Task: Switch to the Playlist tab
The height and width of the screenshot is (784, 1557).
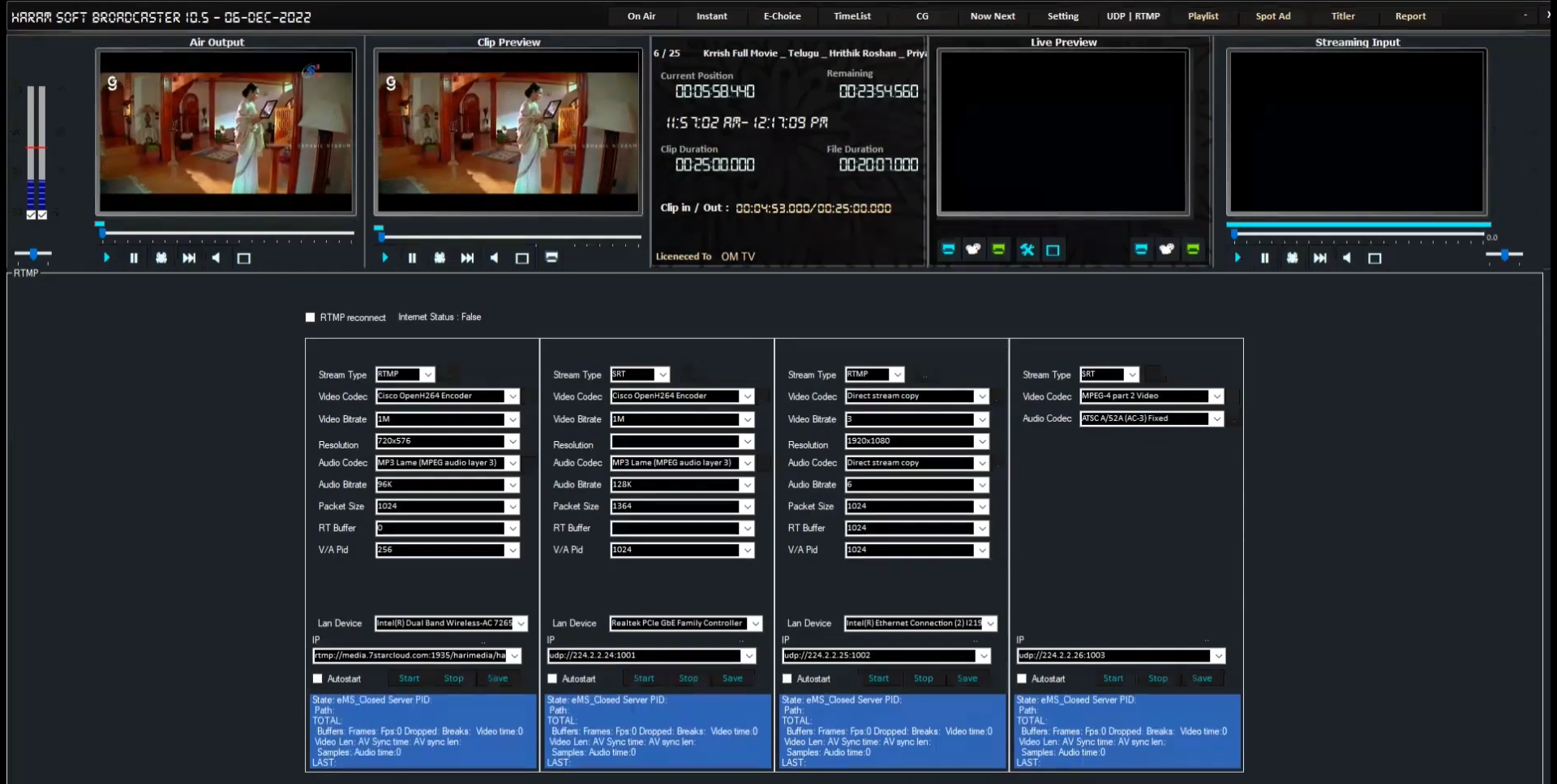Action: pos(1204,16)
